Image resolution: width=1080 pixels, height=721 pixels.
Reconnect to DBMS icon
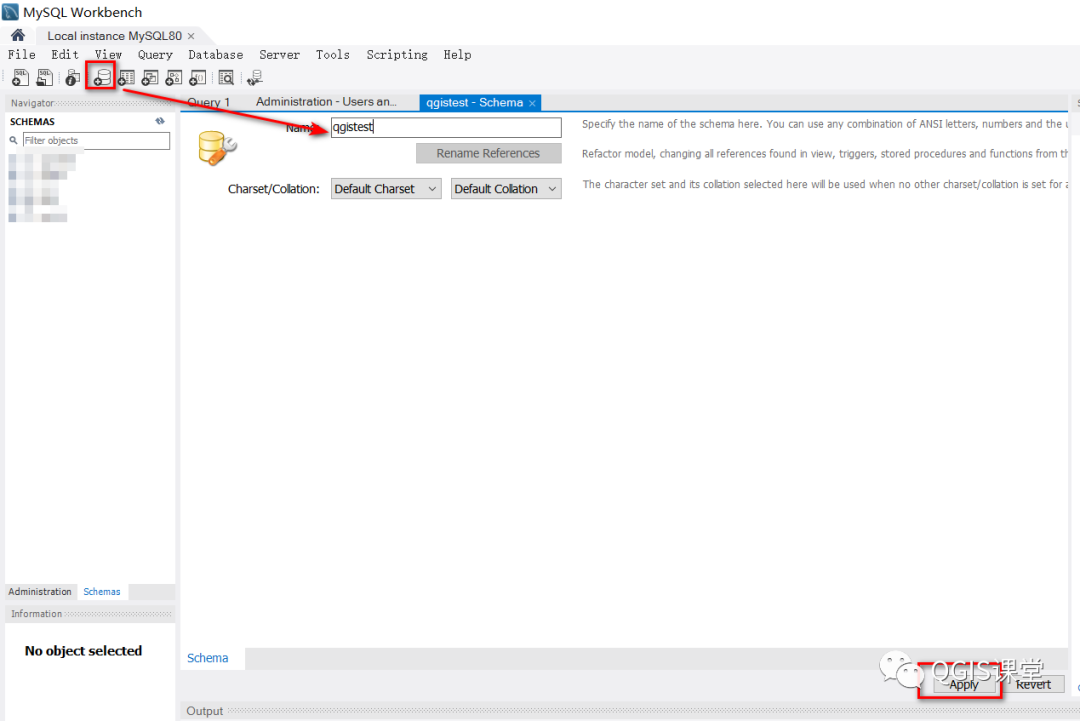point(255,78)
